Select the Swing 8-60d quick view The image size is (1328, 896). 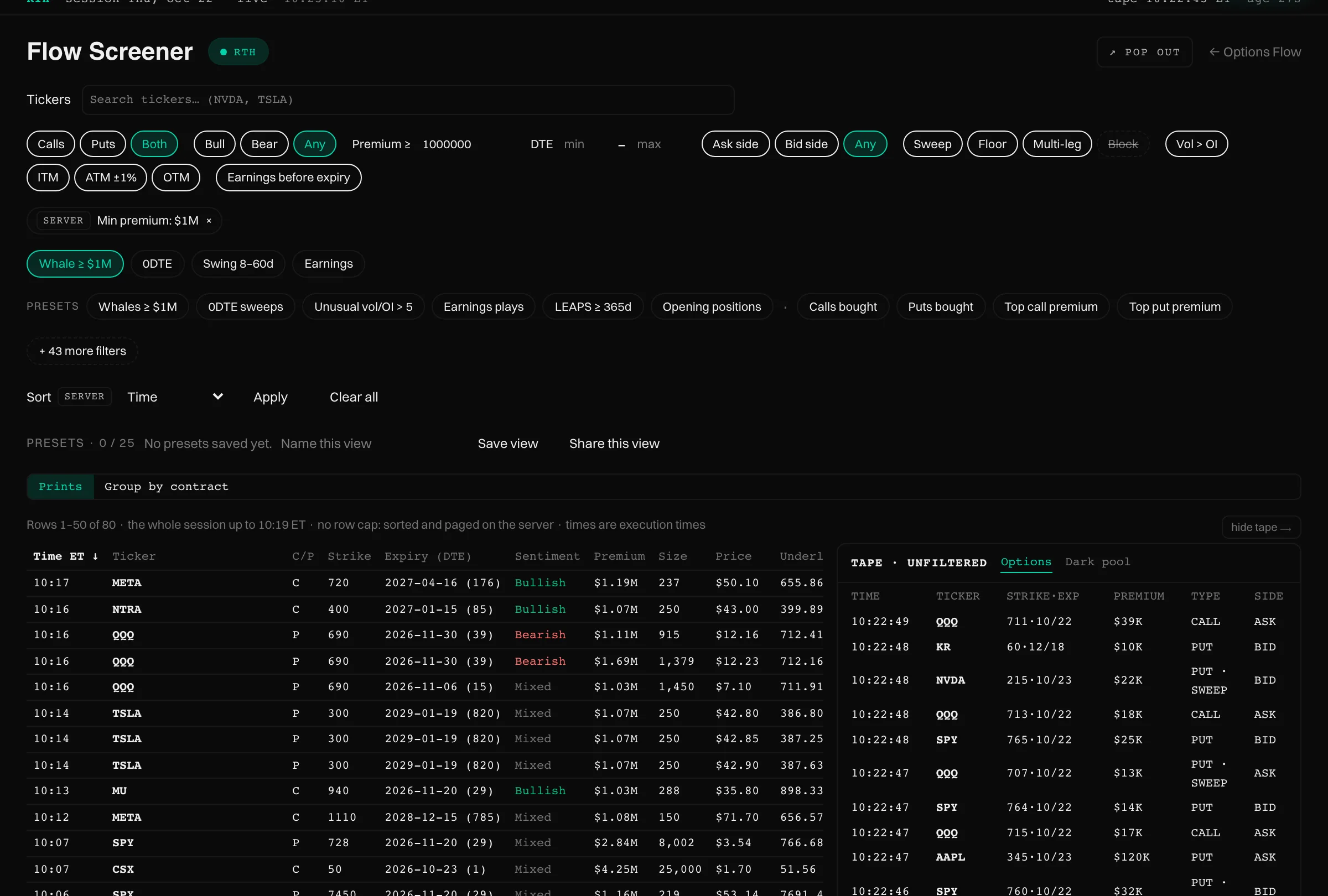[238, 264]
